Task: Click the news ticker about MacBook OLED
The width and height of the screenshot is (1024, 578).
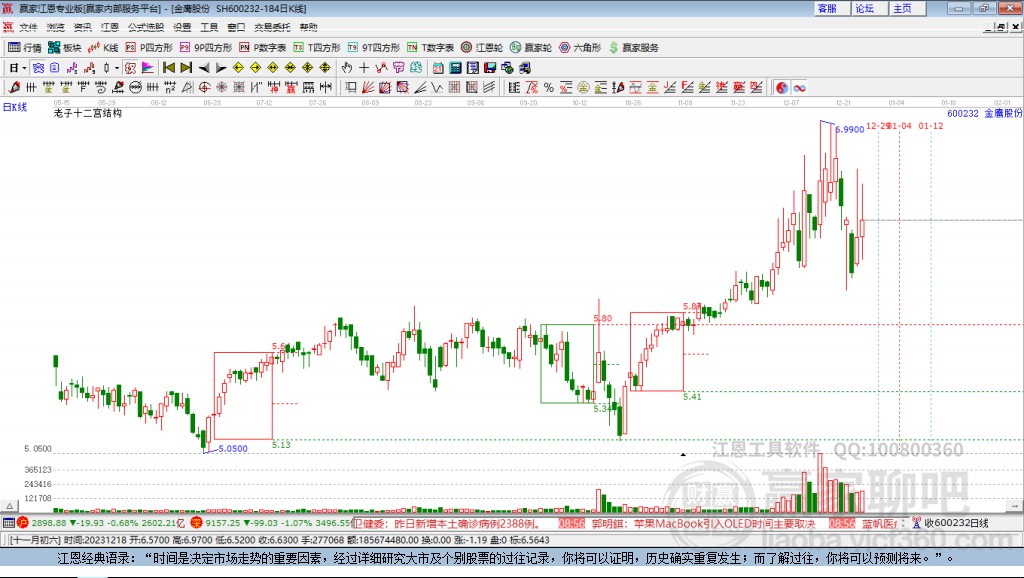Action: pos(703,523)
